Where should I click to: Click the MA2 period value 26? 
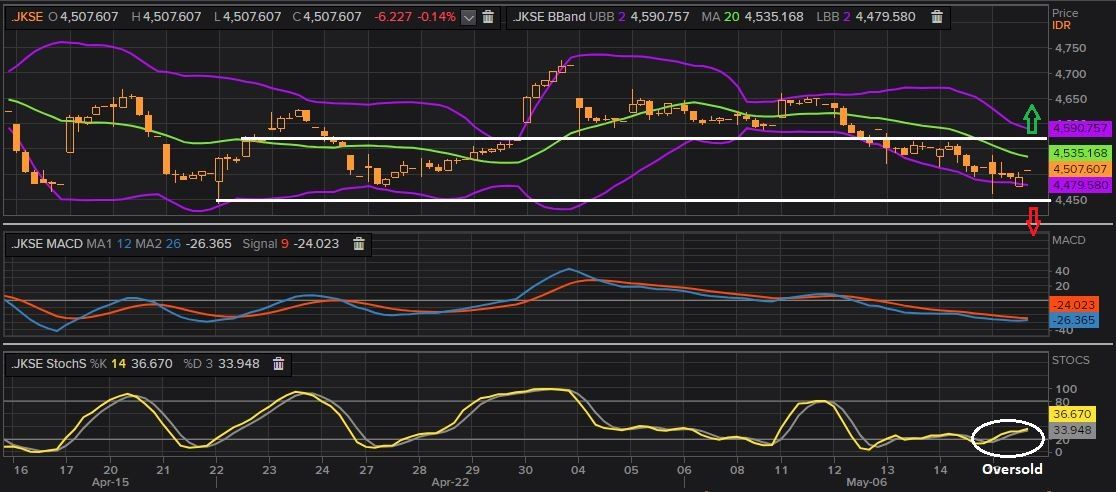[172, 244]
